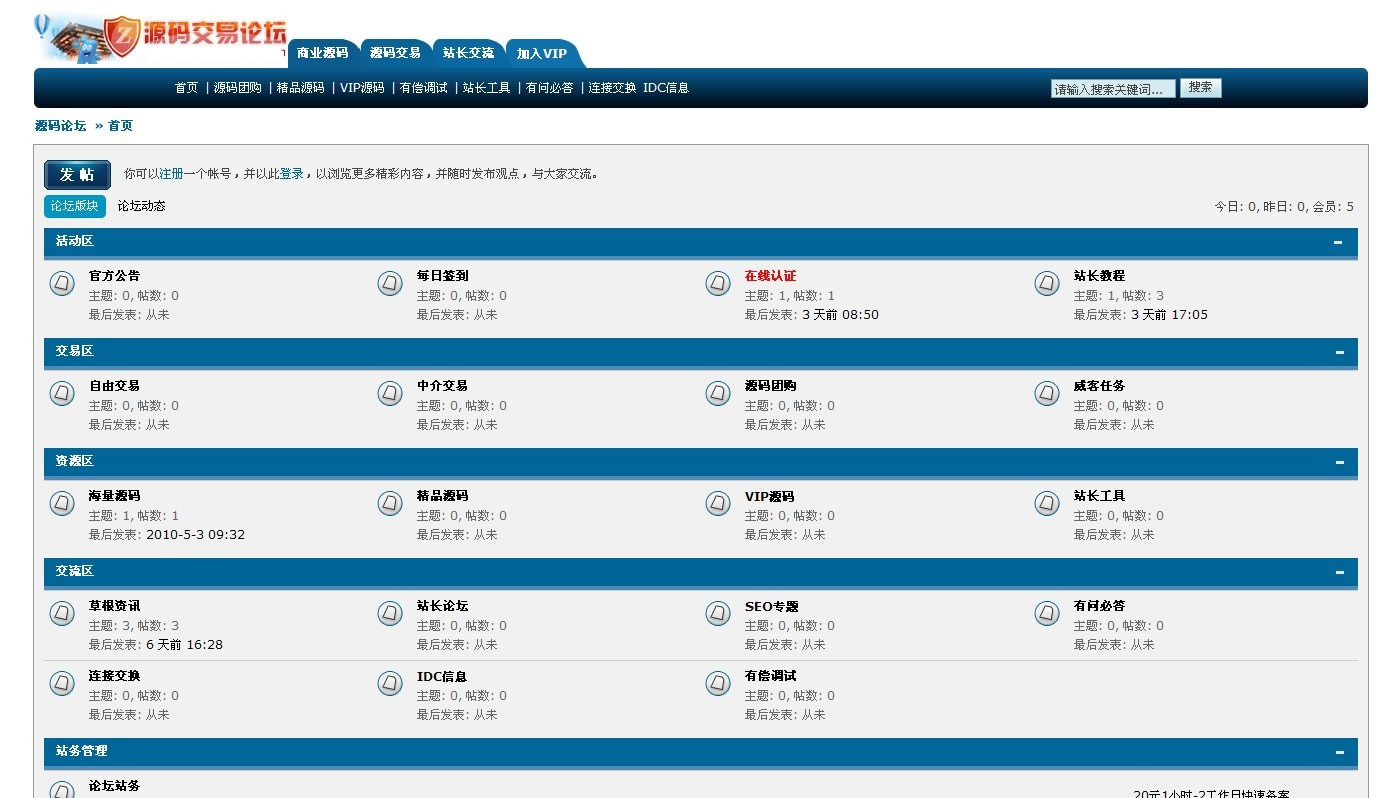The width and height of the screenshot is (1384, 798).
Task: Collapse the 交流区 section
Action: coord(1338,572)
